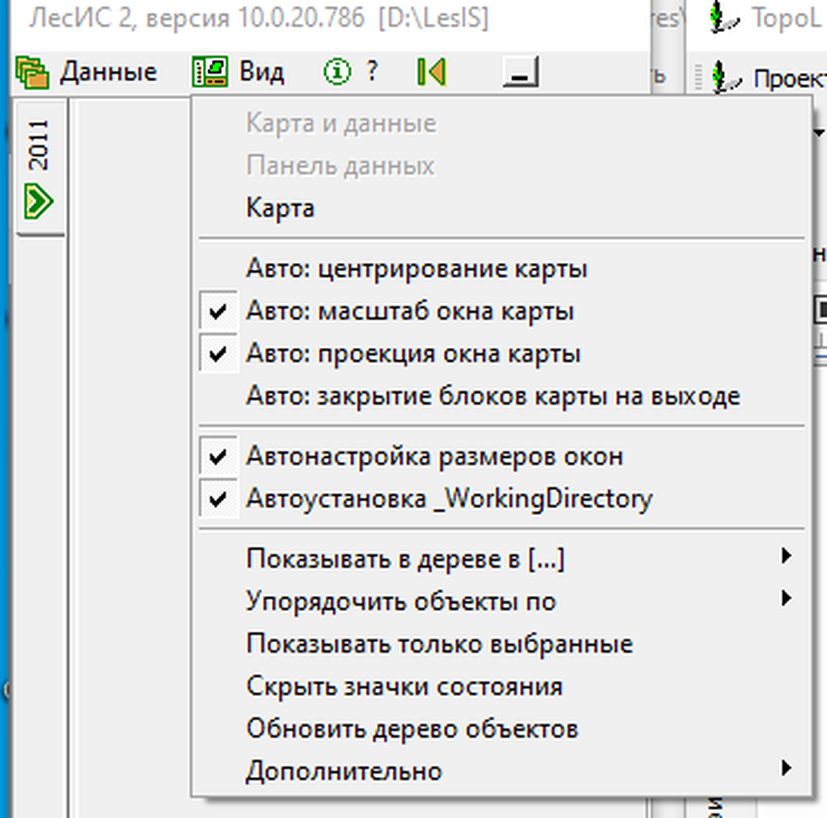Click the green info help icon
Image resolution: width=827 pixels, height=818 pixels.
tap(339, 72)
